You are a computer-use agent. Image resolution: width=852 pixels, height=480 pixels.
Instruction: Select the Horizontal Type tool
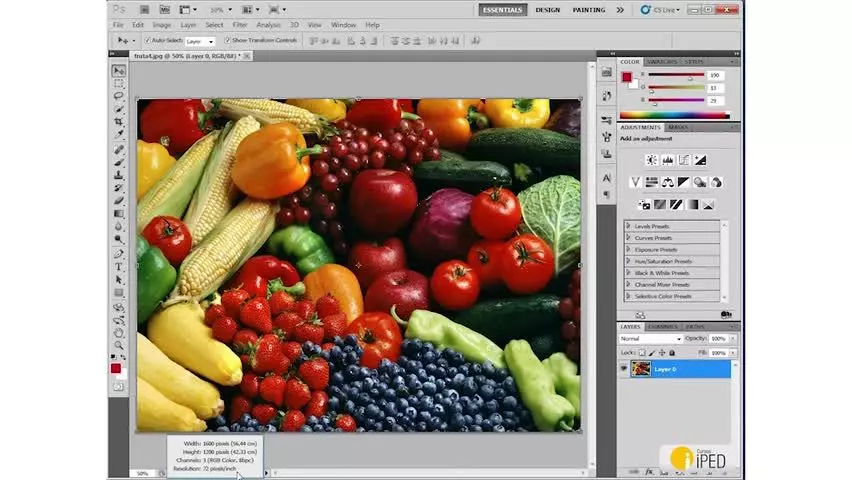(x=118, y=267)
